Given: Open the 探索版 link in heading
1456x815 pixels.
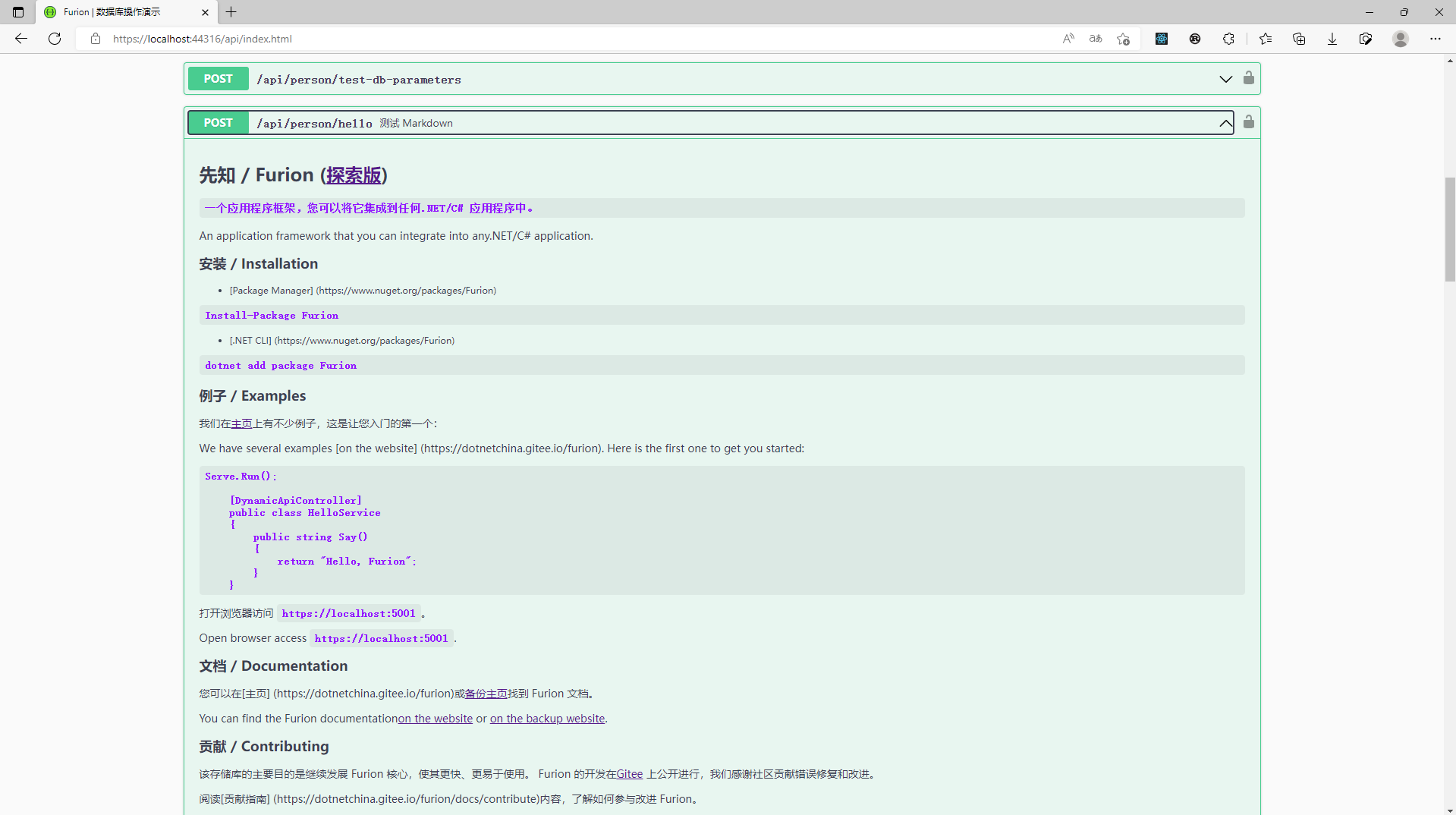Looking at the screenshot, I should 354,175.
